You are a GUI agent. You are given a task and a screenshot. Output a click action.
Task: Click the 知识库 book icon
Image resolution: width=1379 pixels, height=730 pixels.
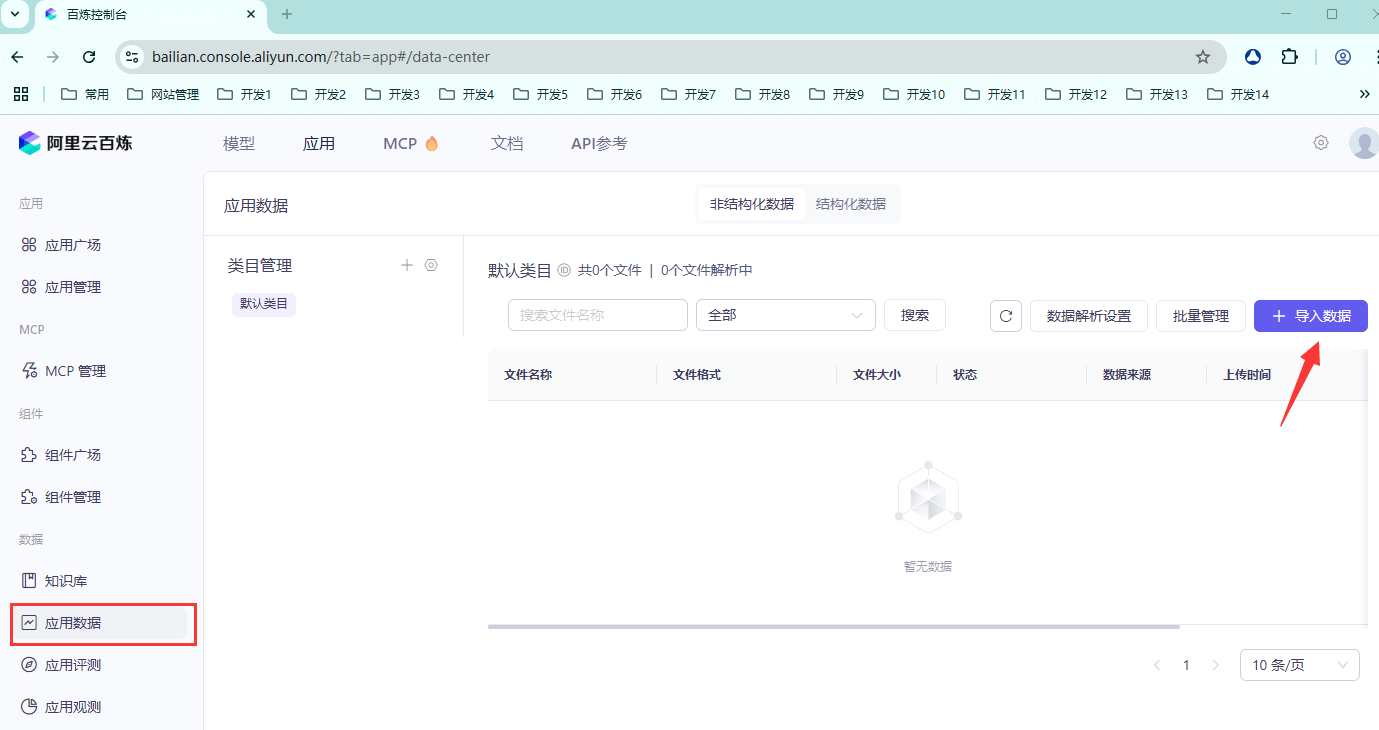click(x=29, y=581)
